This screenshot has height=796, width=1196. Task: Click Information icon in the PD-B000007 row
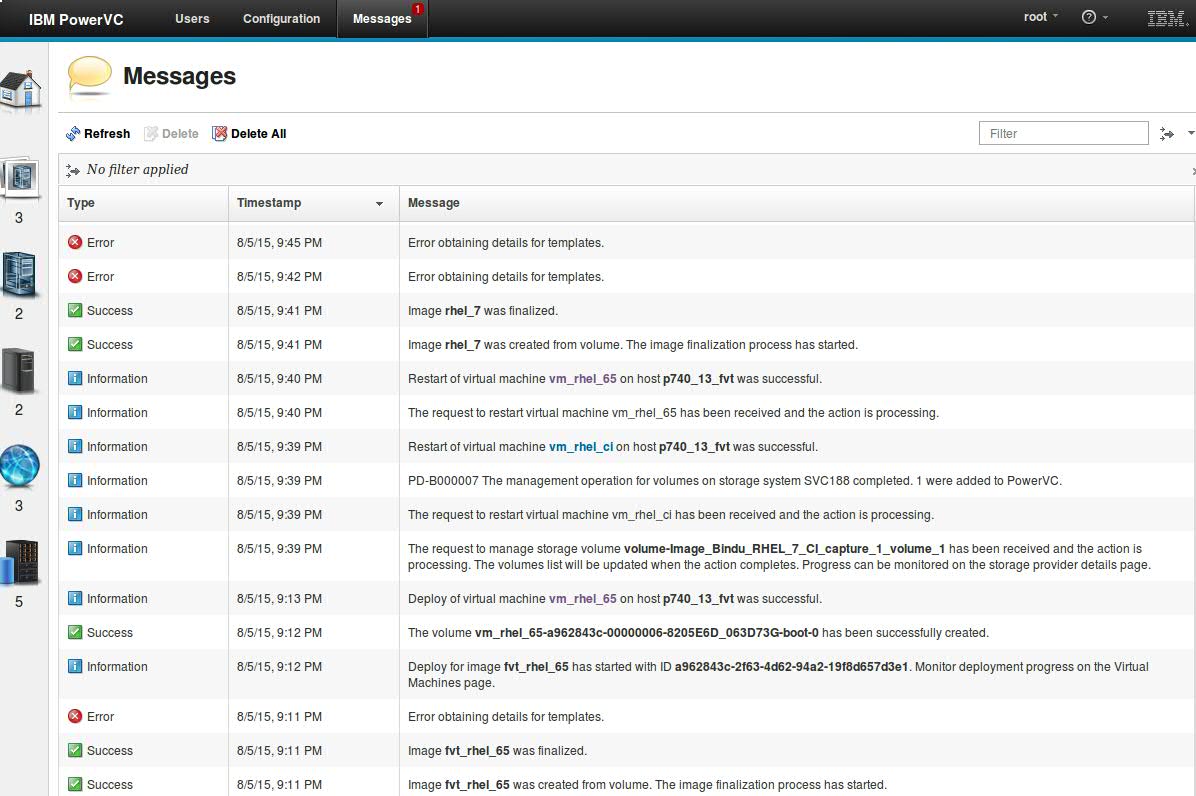[x=75, y=480]
